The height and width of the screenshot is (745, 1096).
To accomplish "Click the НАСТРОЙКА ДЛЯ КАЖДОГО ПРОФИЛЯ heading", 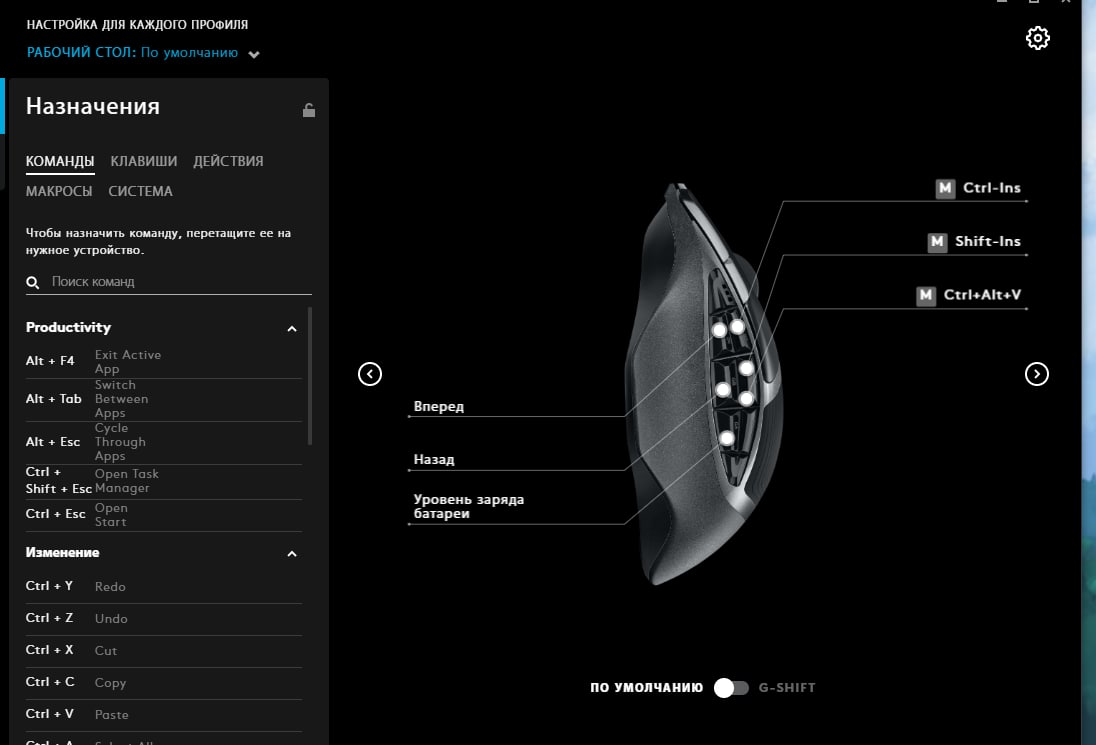I will click(x=137, y=24).
